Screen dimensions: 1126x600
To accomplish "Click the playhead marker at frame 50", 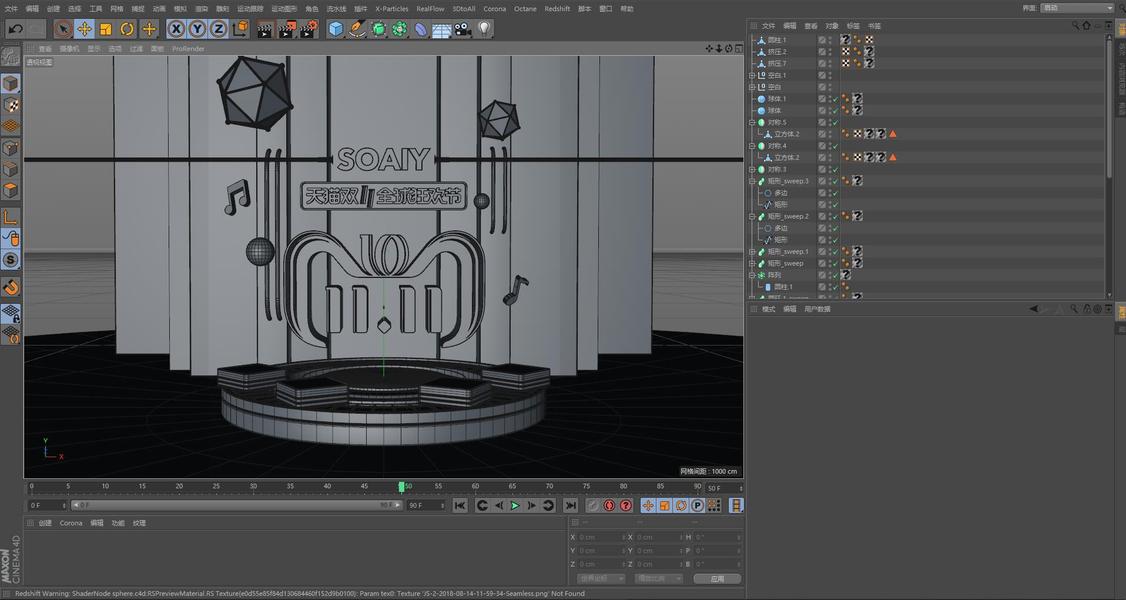I will point(401,487).
